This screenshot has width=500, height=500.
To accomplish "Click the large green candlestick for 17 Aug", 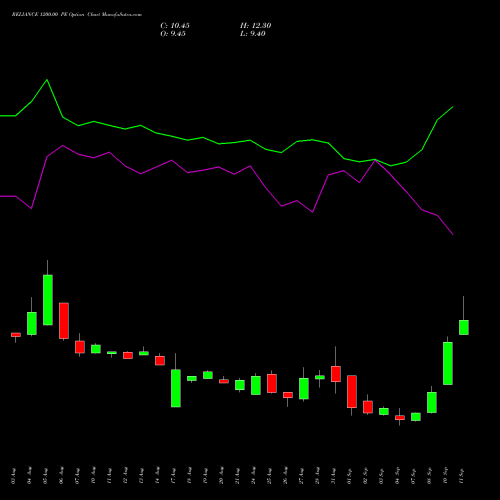I will (x=176, y=388).
